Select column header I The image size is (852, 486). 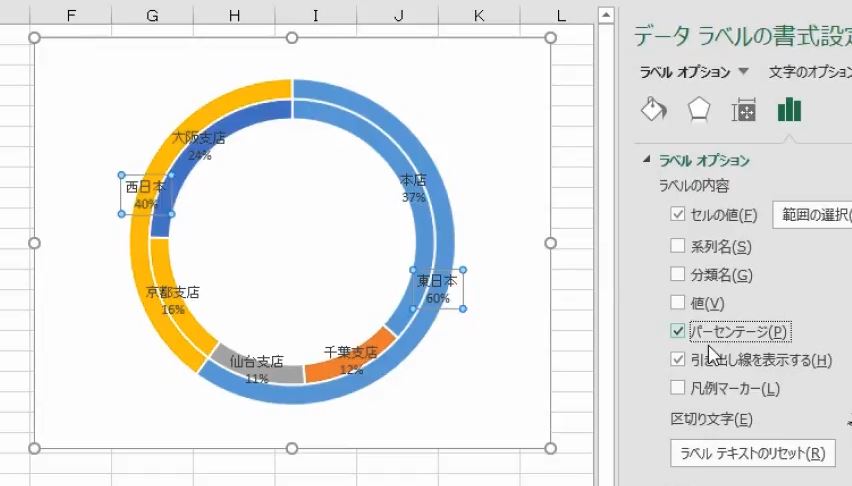(316, 15)
